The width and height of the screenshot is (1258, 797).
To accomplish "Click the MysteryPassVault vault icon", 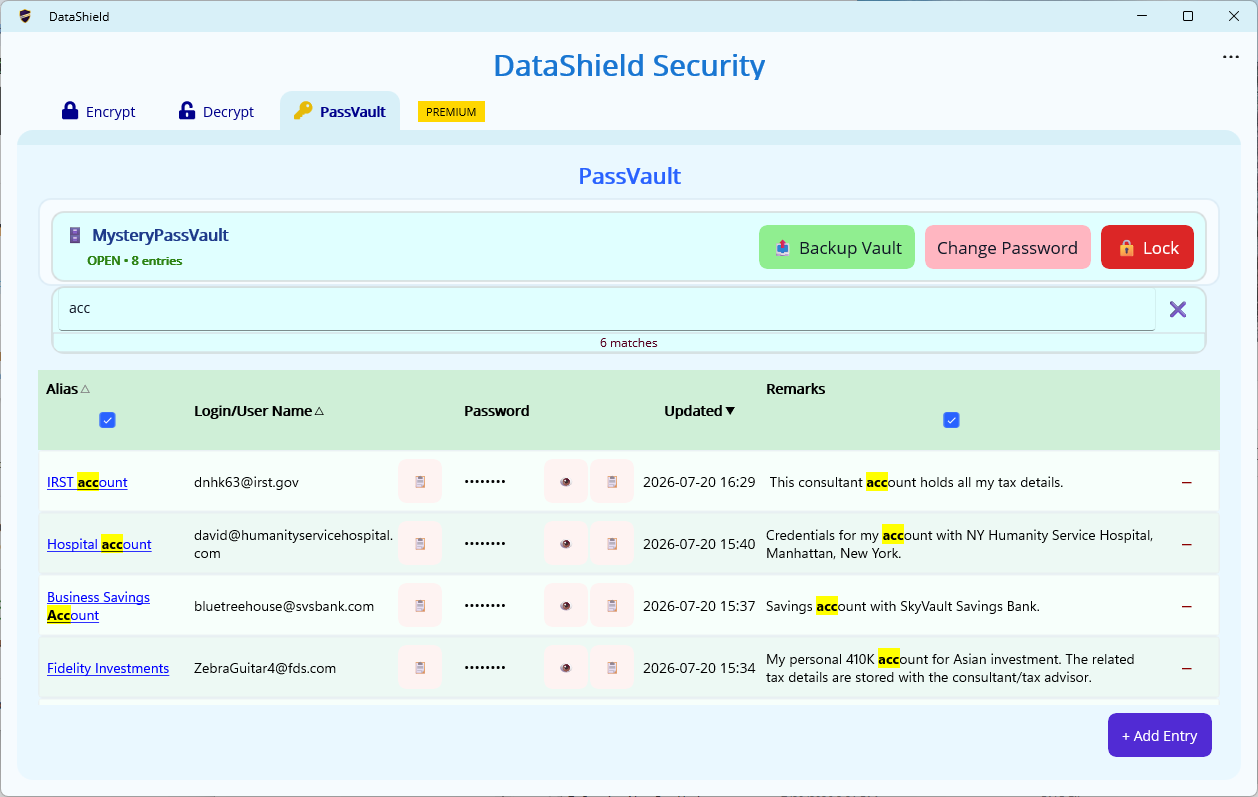I will click(x=75, y=236).
